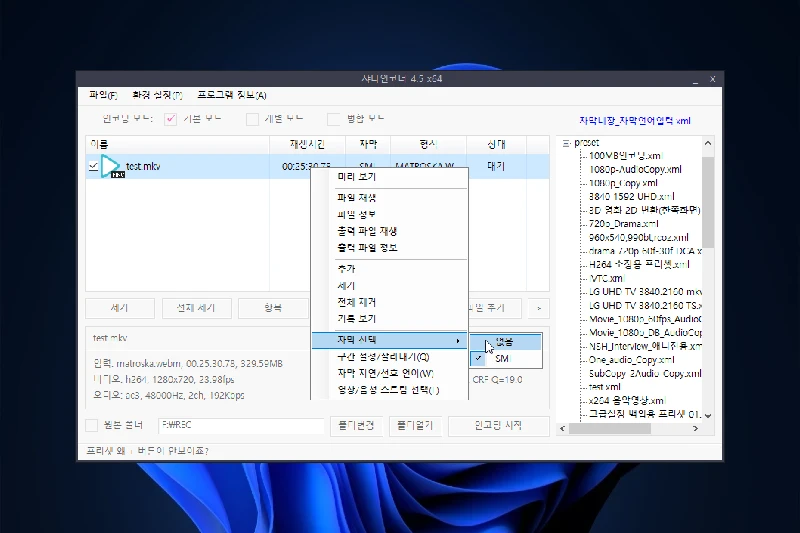This screenshot has width=800, height=533.
Task: Click the 재생시간 column header
Action: (x=307, y=144)
